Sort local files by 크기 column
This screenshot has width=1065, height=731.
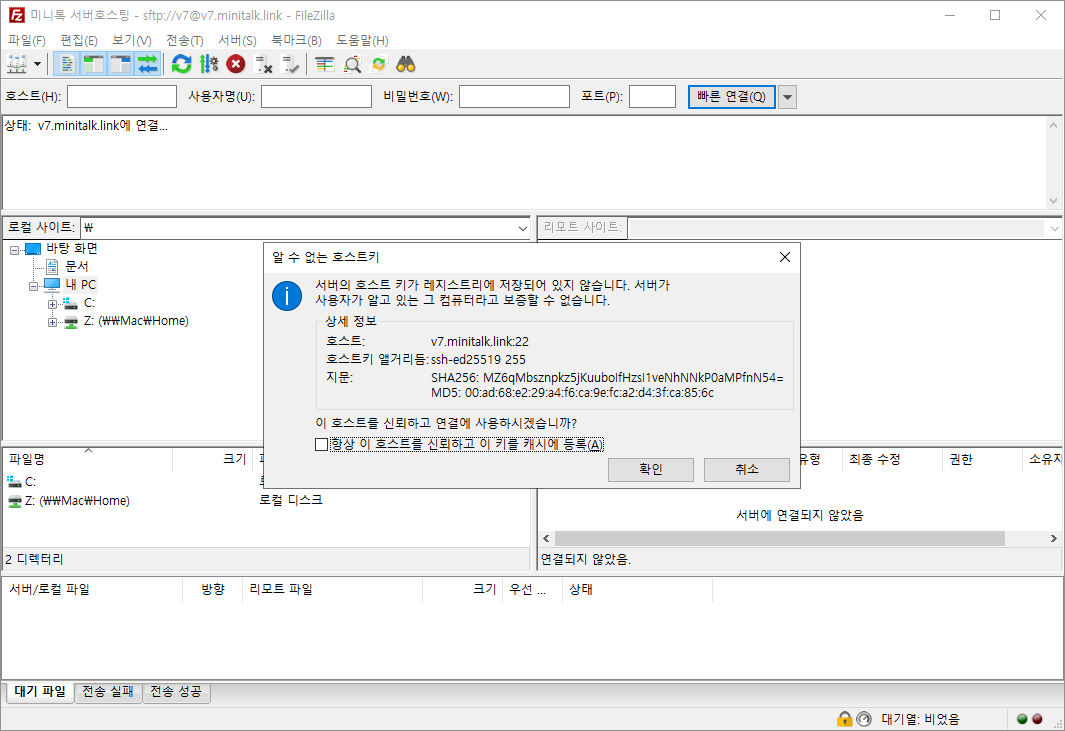(x=213, y=459)
